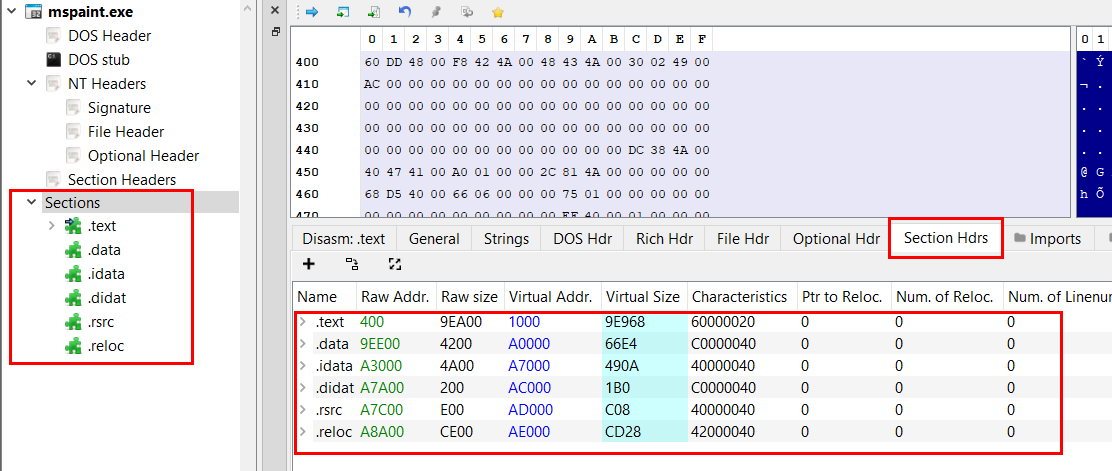The height and width of the screenshot is (471, 1112).
Task: Open the General tab
Action: click(434, 239)
